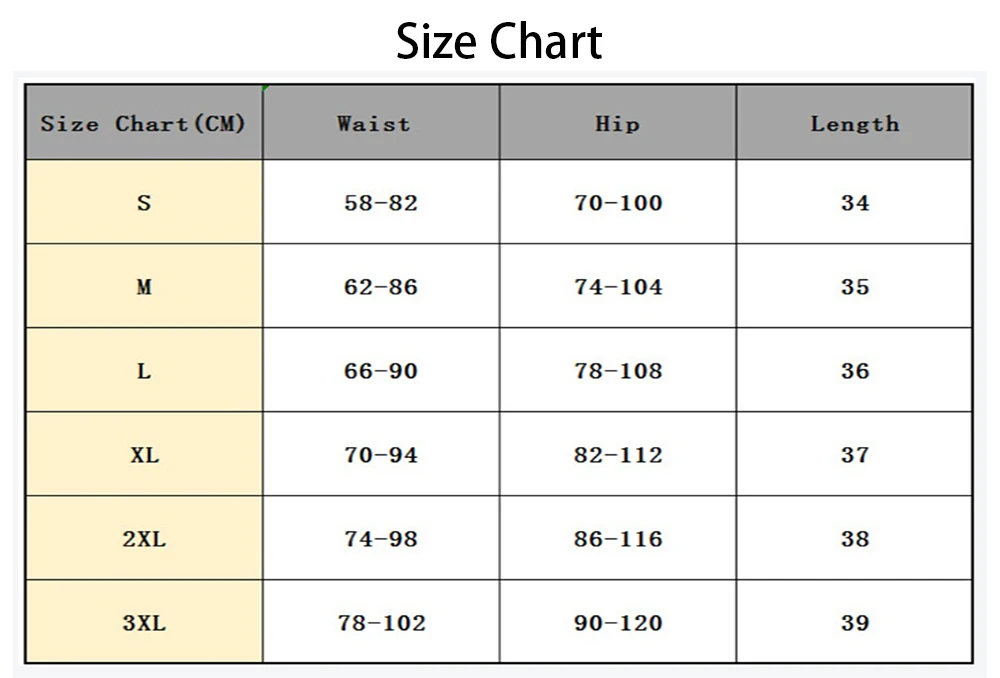Click the XL size row label

[143, 454]
